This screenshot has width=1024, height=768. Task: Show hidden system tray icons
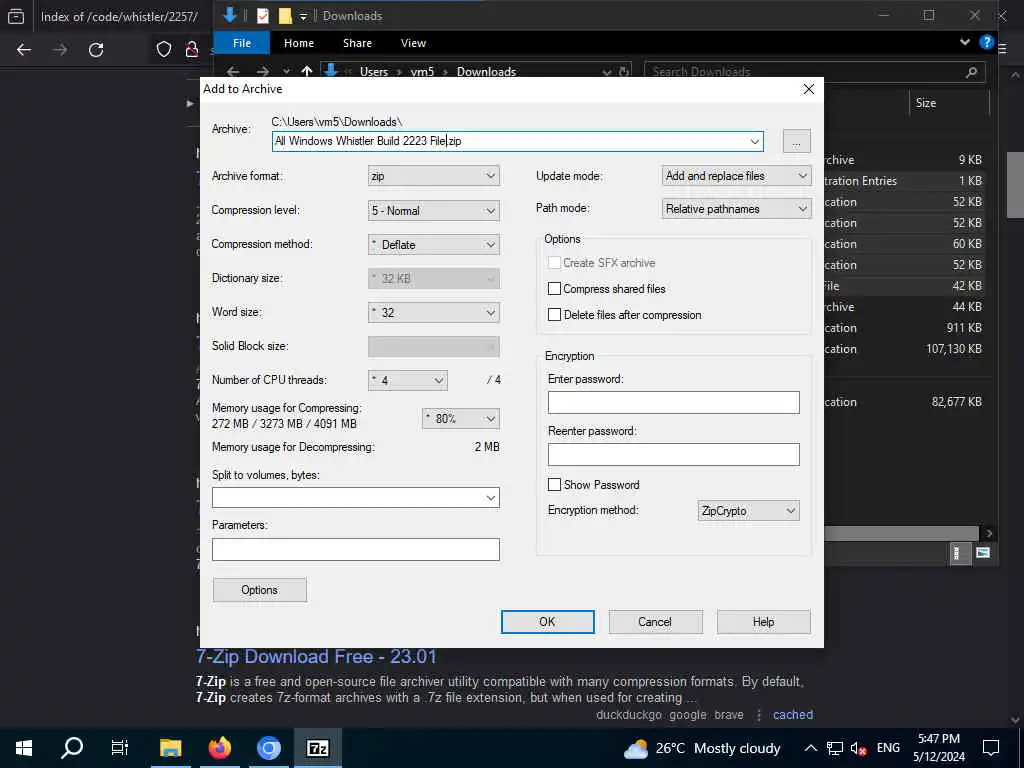tap(810, 748)
